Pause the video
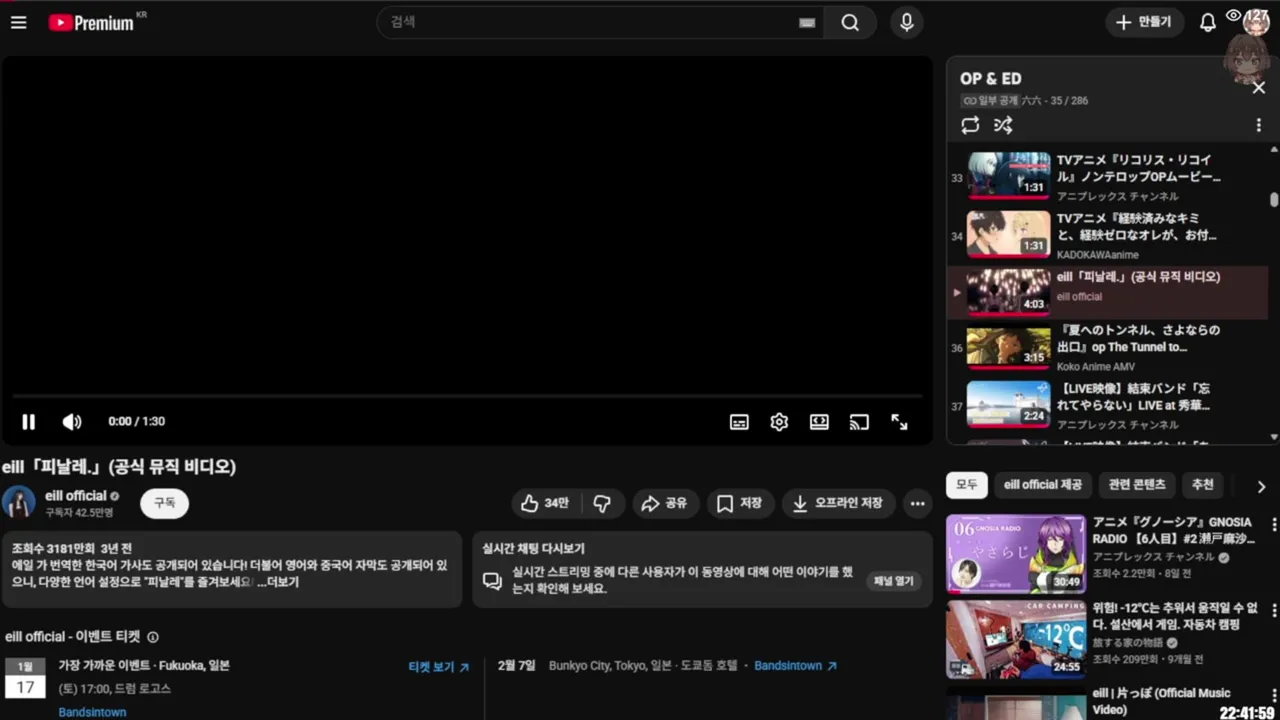 (28, 422)
